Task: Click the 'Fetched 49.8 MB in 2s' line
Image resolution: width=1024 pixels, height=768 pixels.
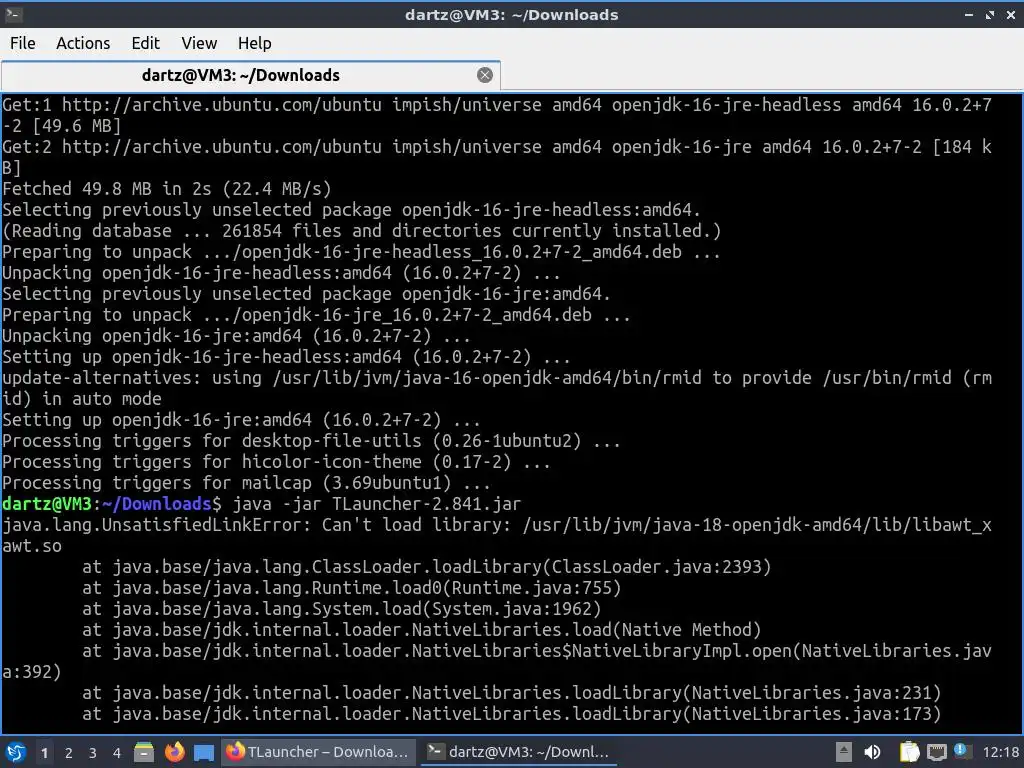Action: [167, 189]
